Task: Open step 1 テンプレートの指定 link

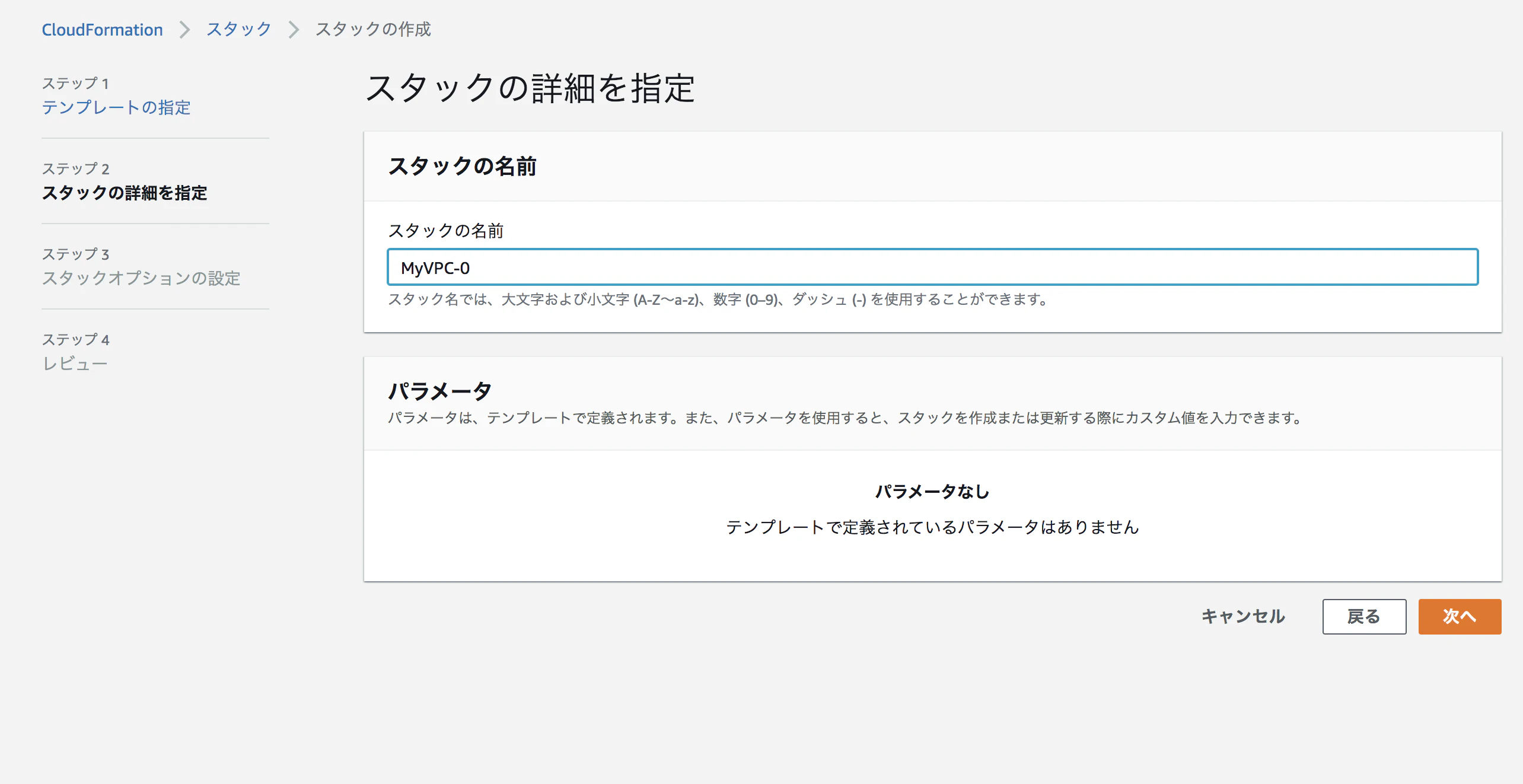Action: point(116,107)
